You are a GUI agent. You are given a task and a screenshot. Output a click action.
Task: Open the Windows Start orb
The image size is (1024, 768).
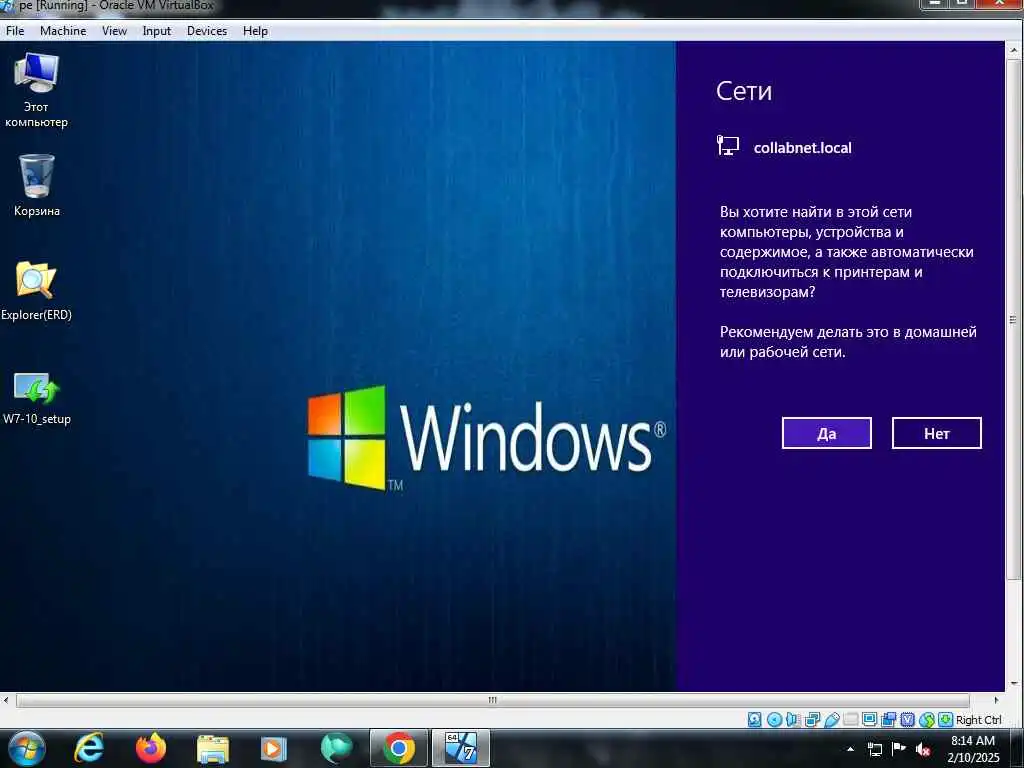click(26, 748)
